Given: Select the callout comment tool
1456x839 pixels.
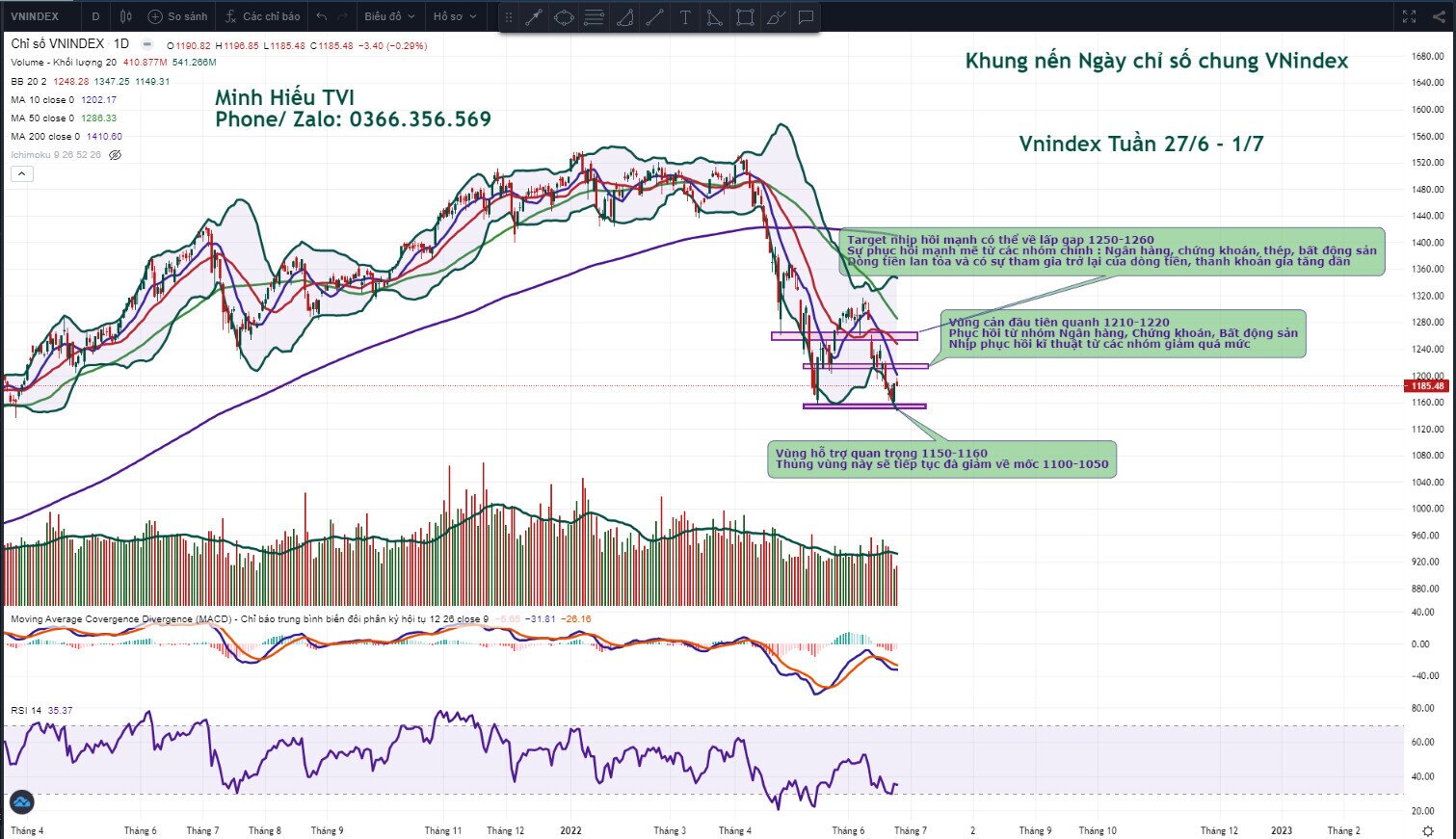Looking at the screenshot, I should tap(806, 17).
